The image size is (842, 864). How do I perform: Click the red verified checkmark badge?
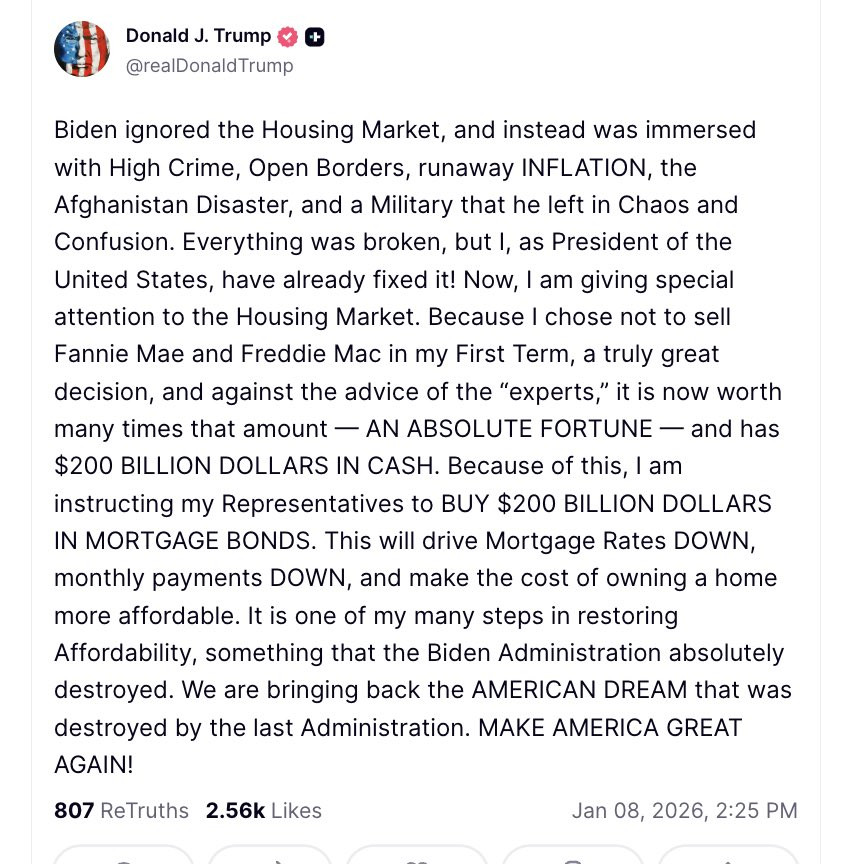(x=287, y=37)
